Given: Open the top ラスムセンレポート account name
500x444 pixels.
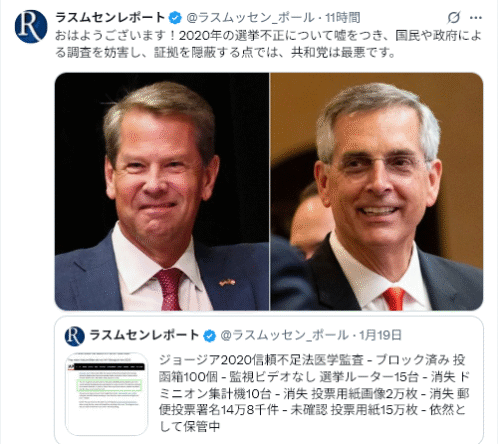Looking at the screenshot, I should coord(110,17).
